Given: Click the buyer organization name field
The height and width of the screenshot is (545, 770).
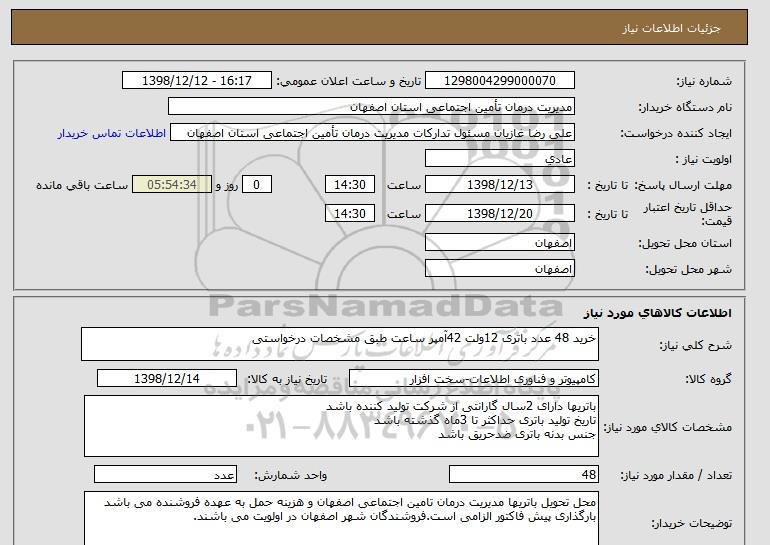Looking at the screenshot, I should tap(371, 107).
